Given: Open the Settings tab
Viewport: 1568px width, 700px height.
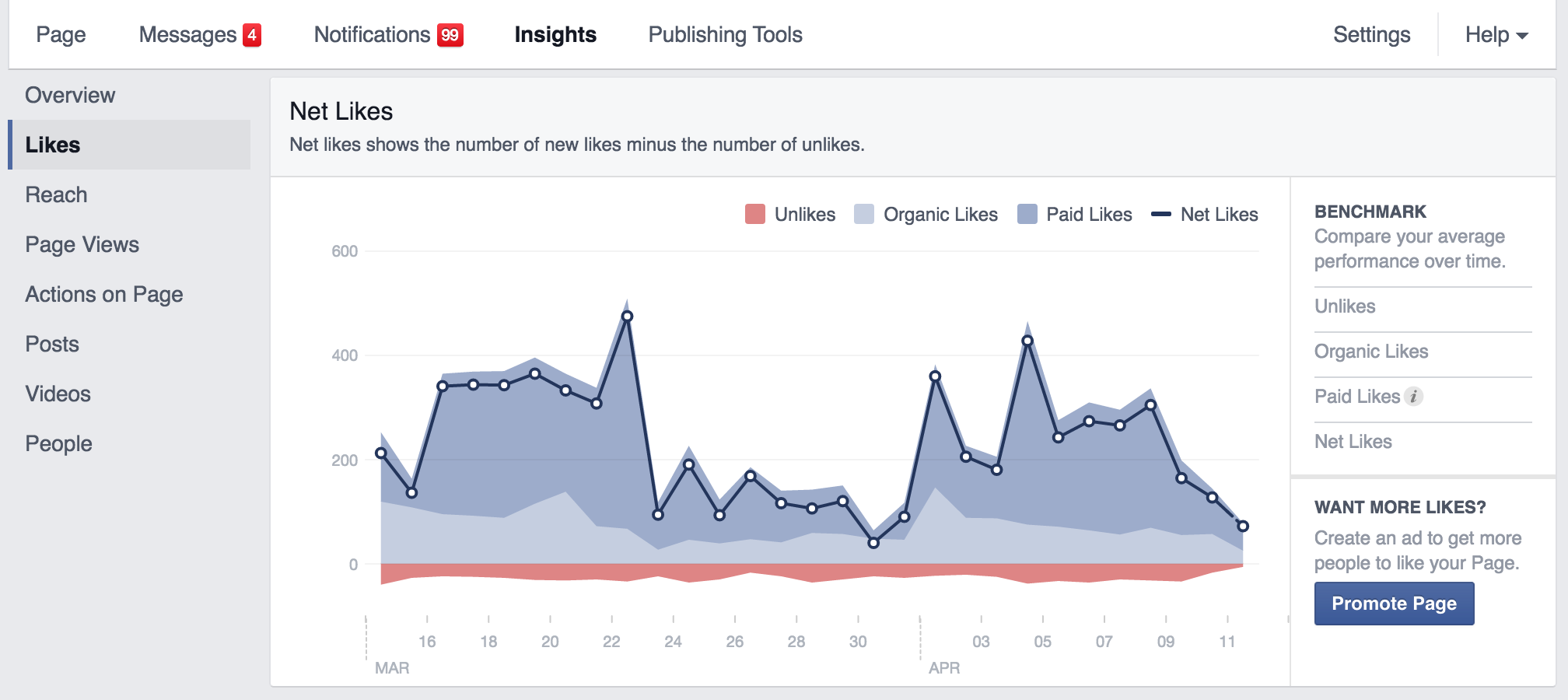Looking at the screenshot, I should click(x=1371, y=35).
